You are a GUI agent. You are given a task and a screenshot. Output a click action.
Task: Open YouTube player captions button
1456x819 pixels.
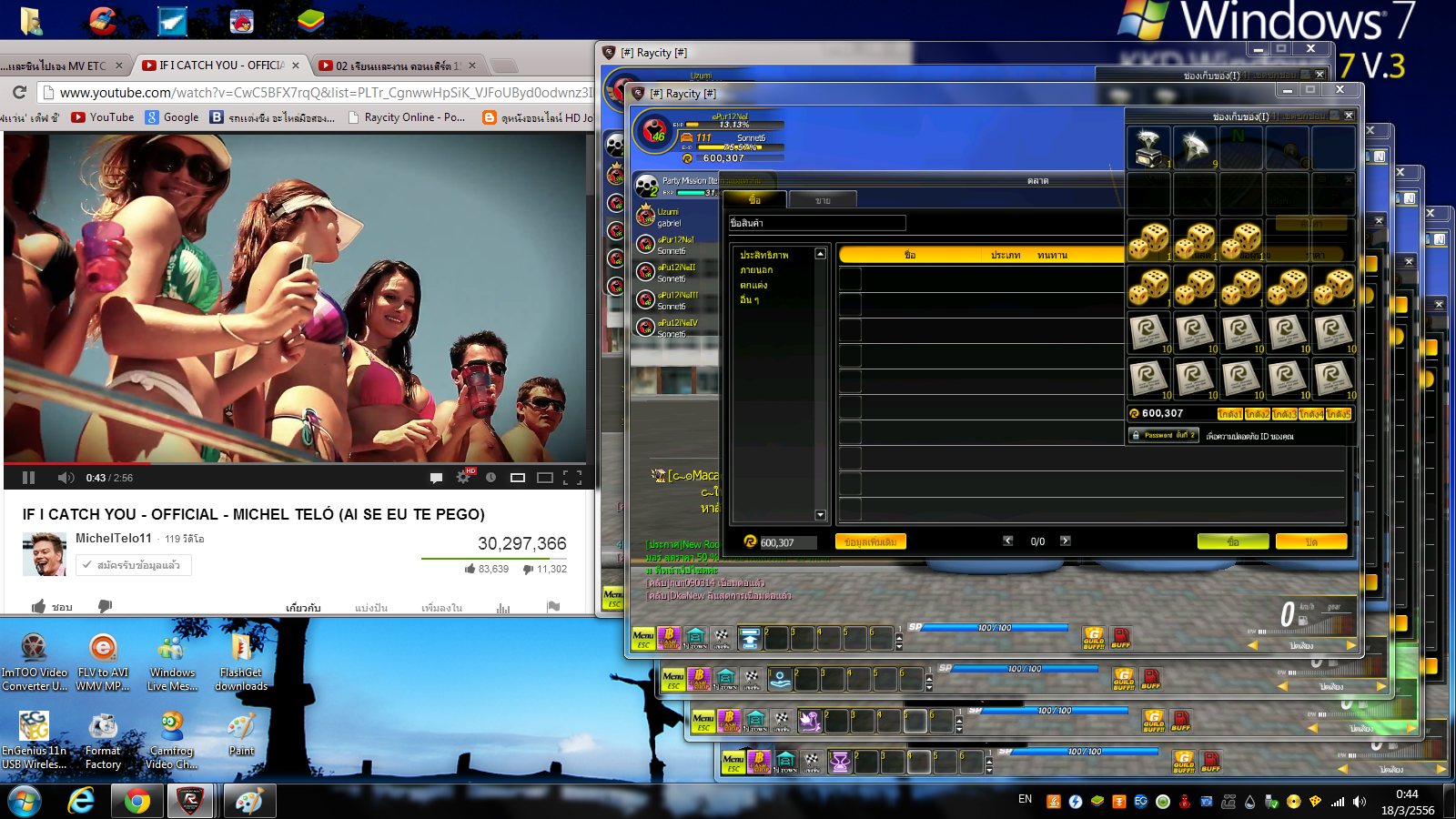pyautogui.click(x=436, y=478)
